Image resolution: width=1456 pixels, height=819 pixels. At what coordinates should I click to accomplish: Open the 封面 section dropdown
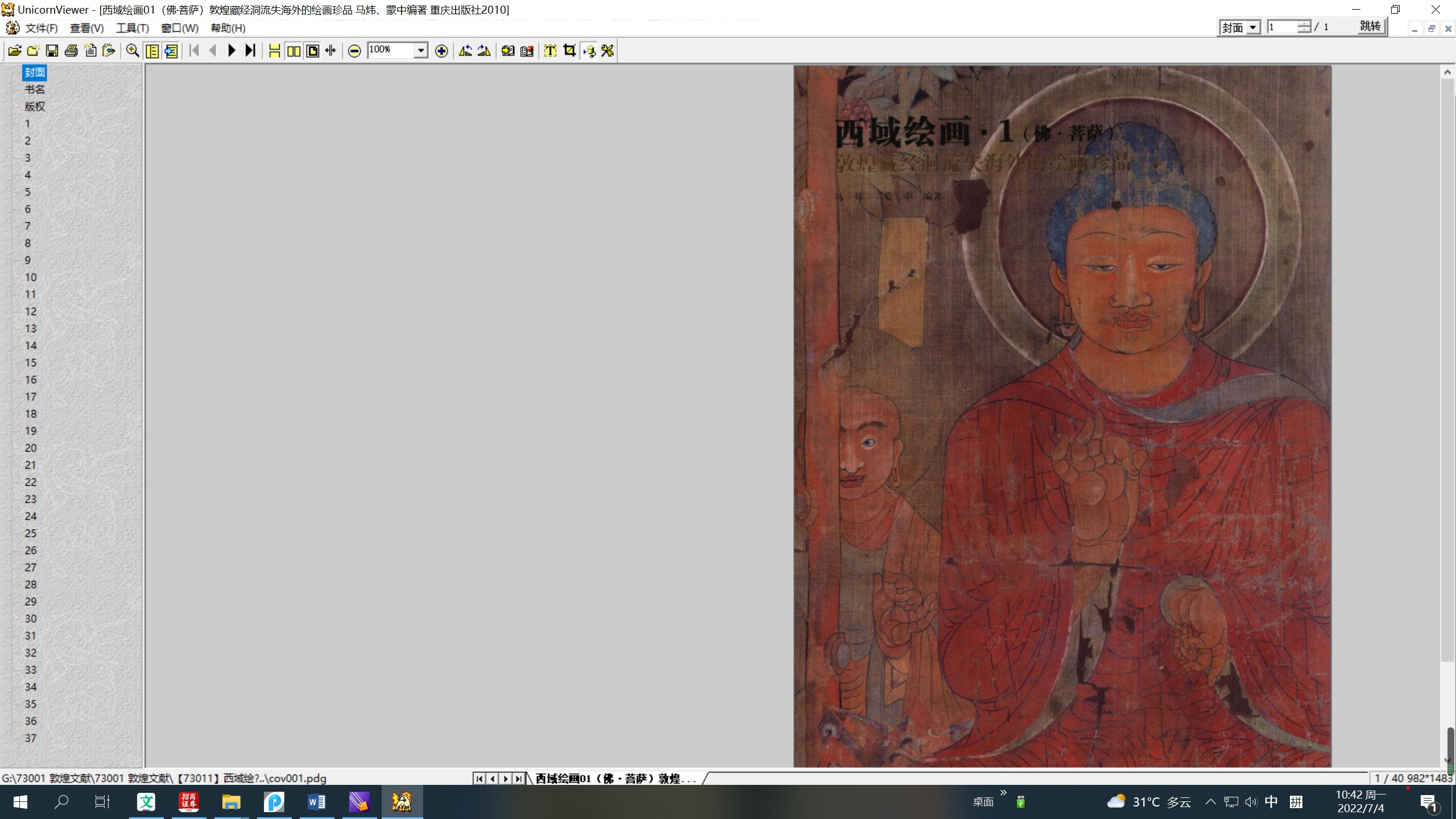(1254, 27)
